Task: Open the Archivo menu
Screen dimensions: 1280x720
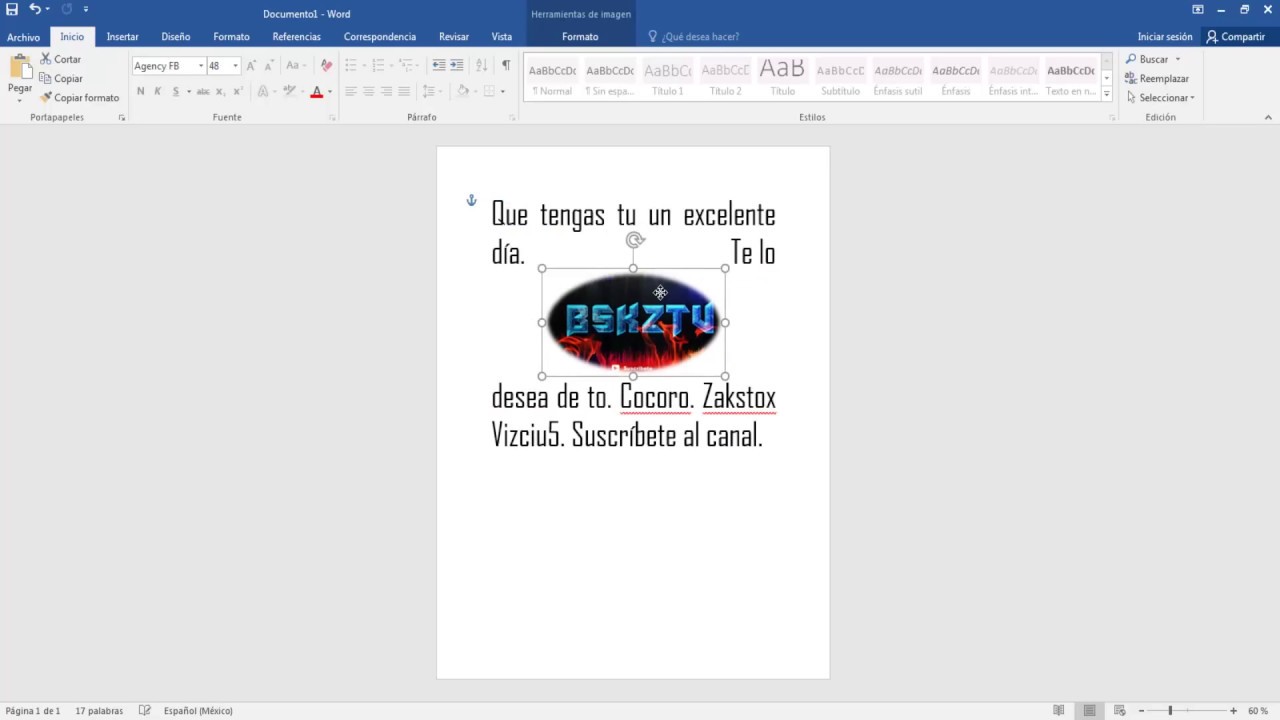Action: click(x=23, y=37)
